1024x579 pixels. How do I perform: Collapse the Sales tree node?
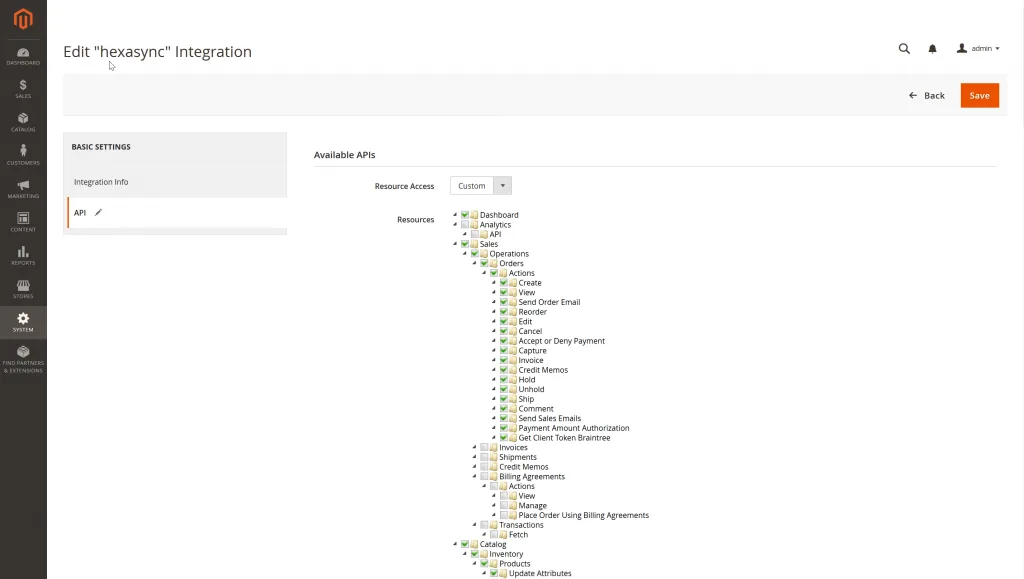pos(455,244)
